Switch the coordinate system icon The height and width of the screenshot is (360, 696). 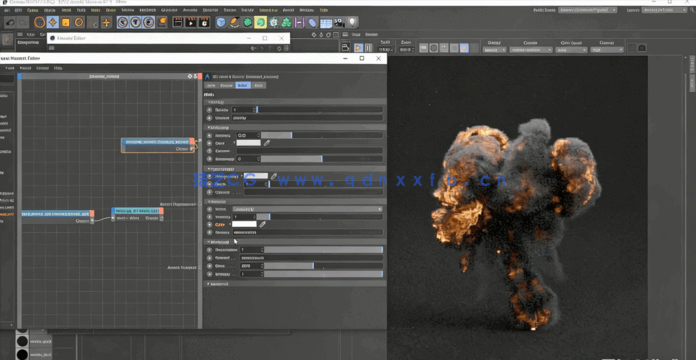[x=162, y=22]
